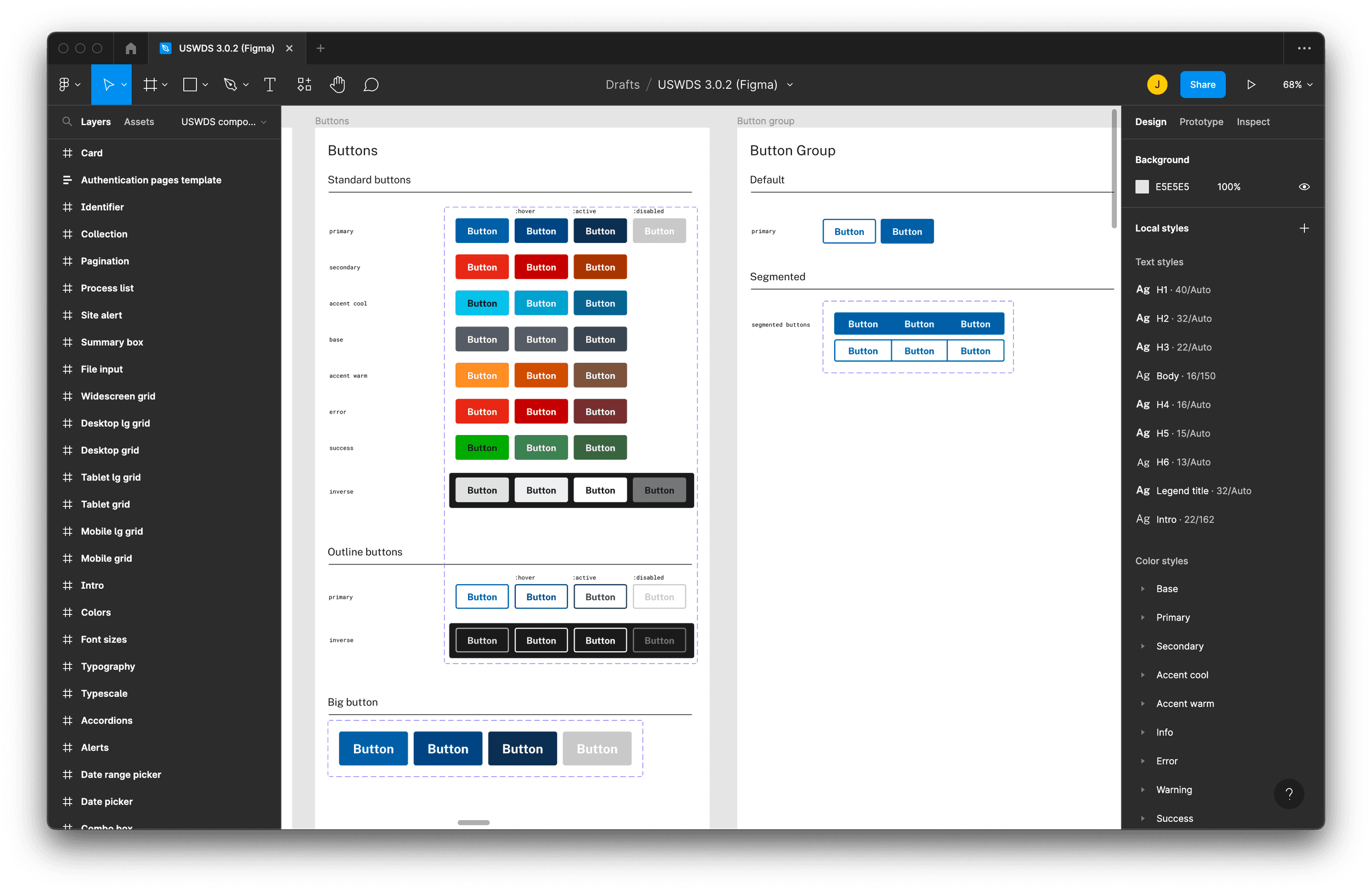The width and height of the screenshot is (1372, 892).
Task: Click the Figma file icon on tab
Action: [x=165, y=48]
